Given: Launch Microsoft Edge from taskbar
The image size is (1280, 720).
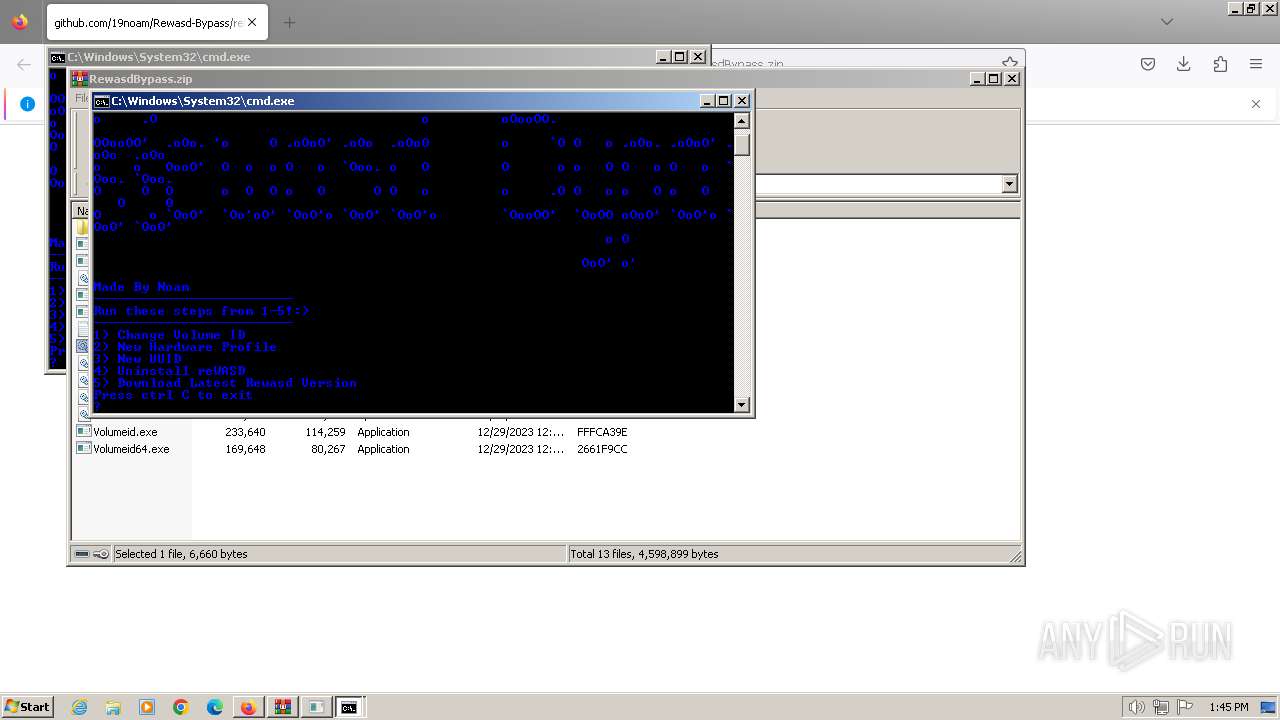Looking at the screenshot, I should (x=215, y=707).
